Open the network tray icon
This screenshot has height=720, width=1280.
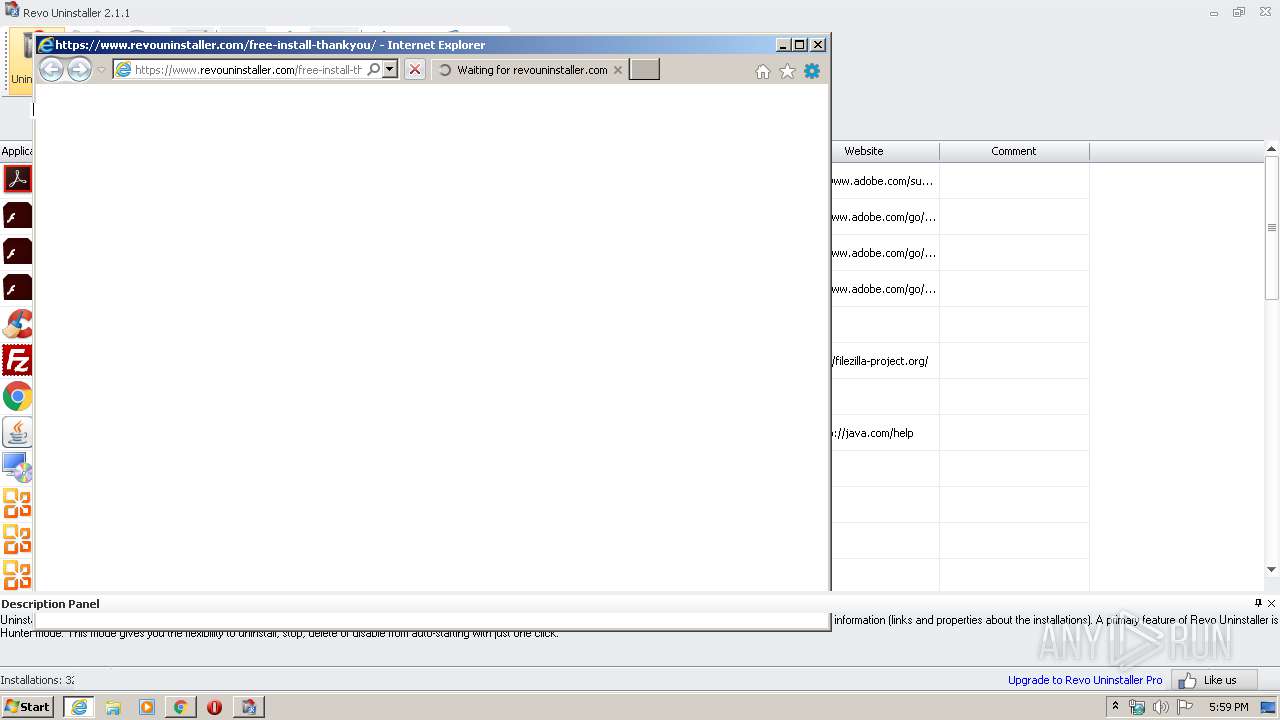point(1137,707)
